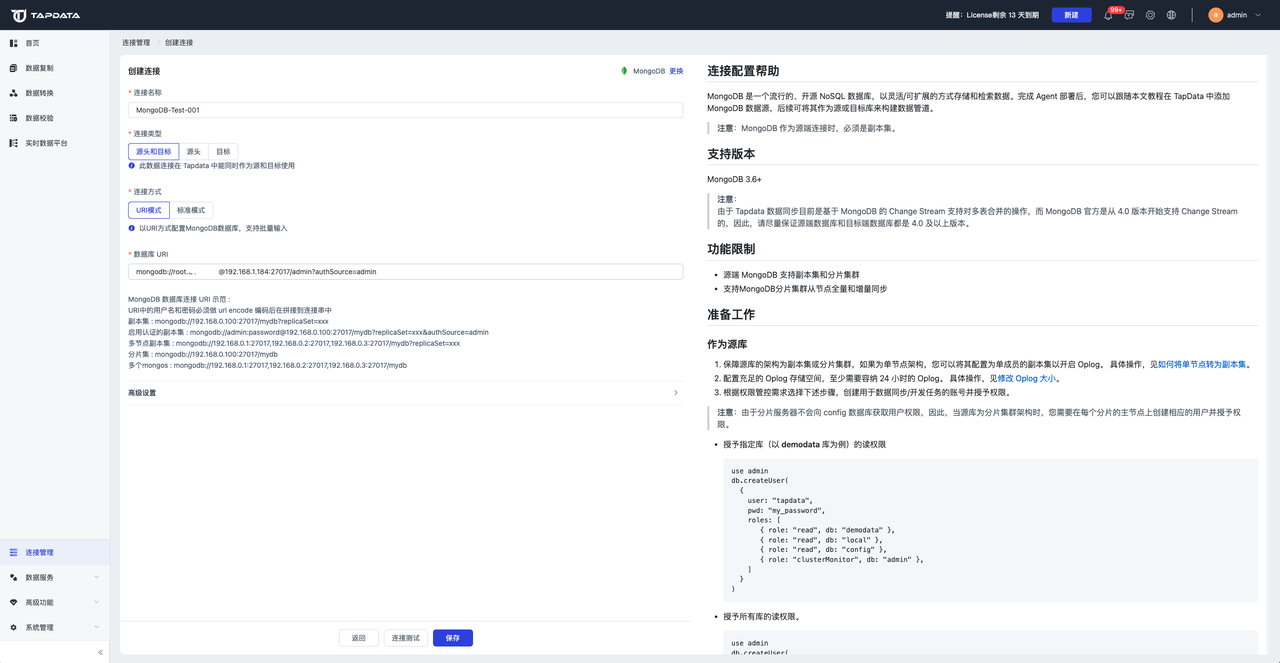The image size is (1280, 663).
Task: Click the 保存 button
Action: [453, 638]
